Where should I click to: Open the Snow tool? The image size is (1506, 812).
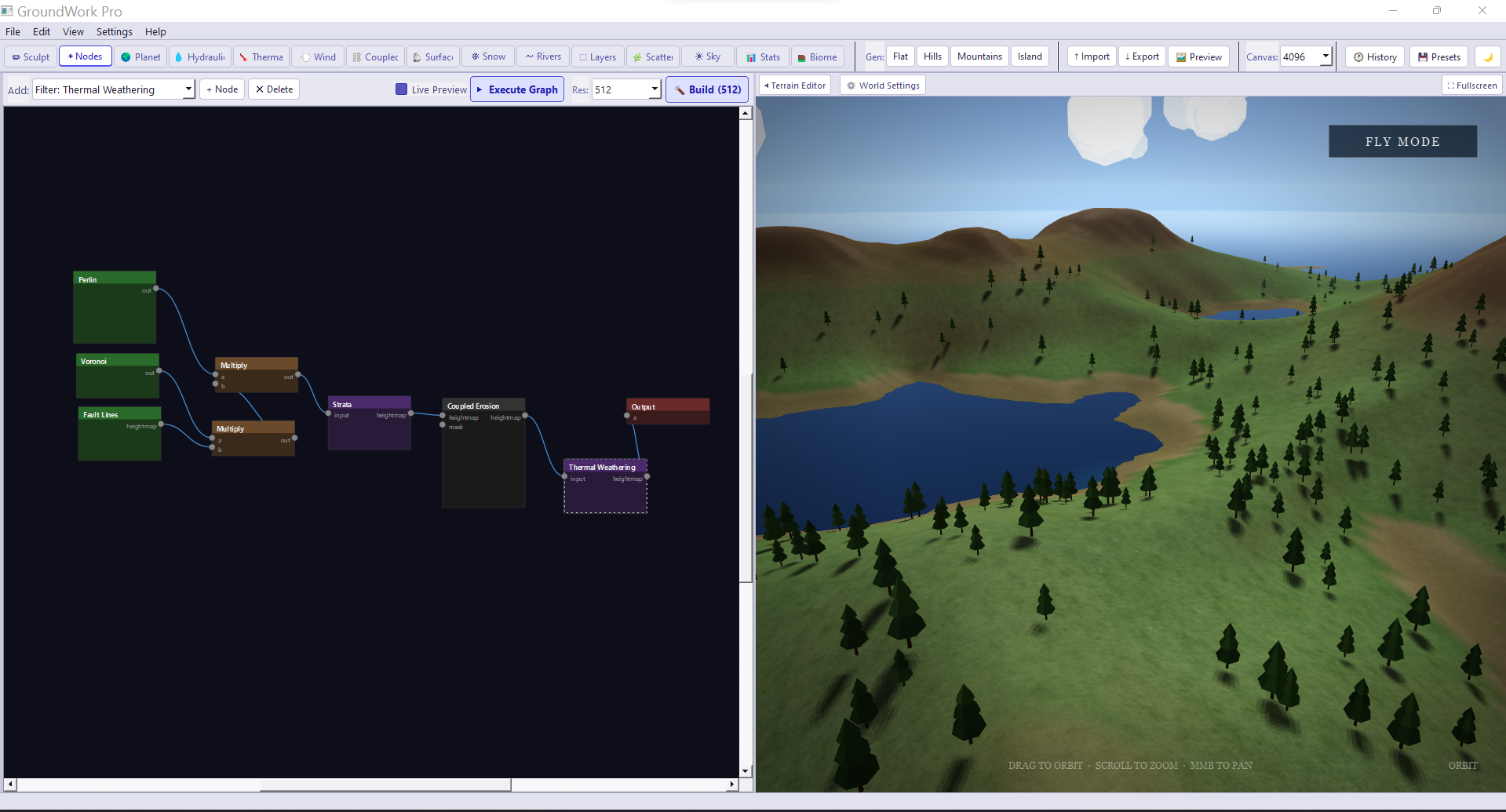click(x=488, y=56)
